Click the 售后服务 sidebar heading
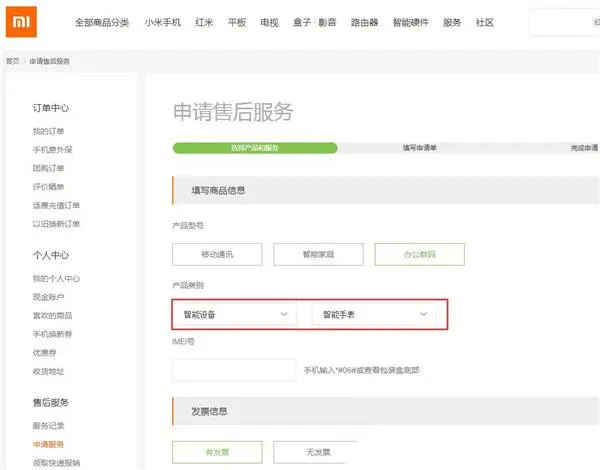 [51, 403]
